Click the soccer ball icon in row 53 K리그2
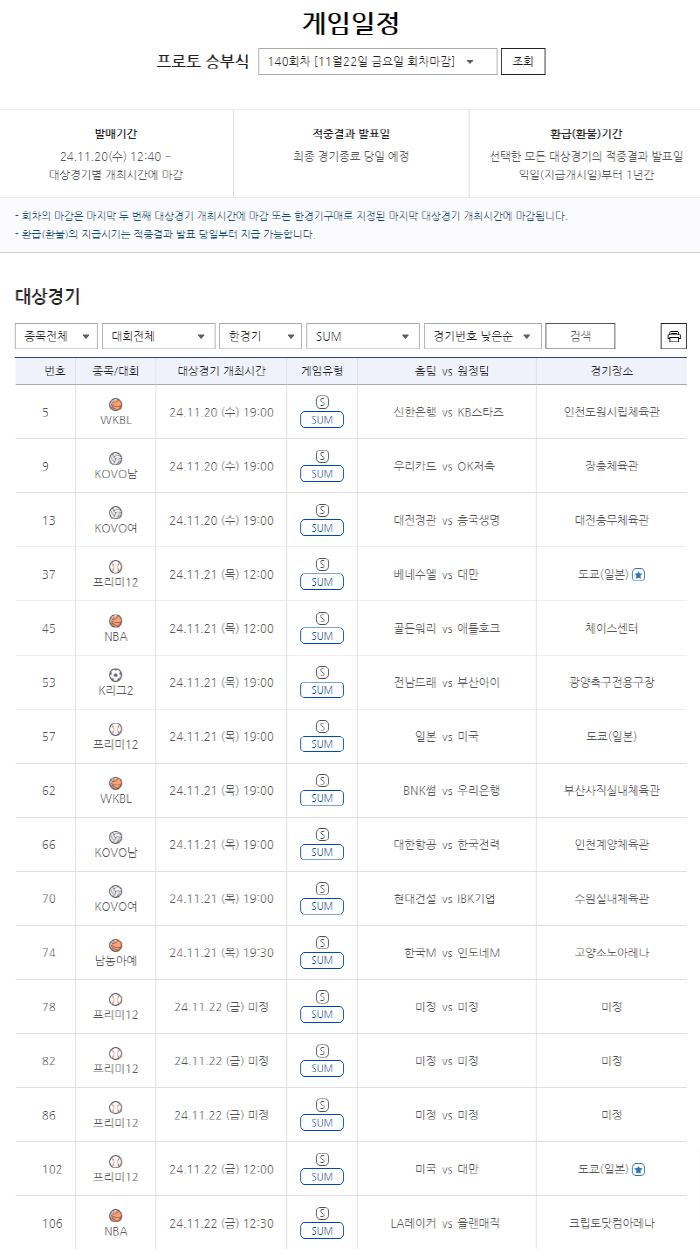This screenshot has width=700, height=1249. click(x=115, y=675)
